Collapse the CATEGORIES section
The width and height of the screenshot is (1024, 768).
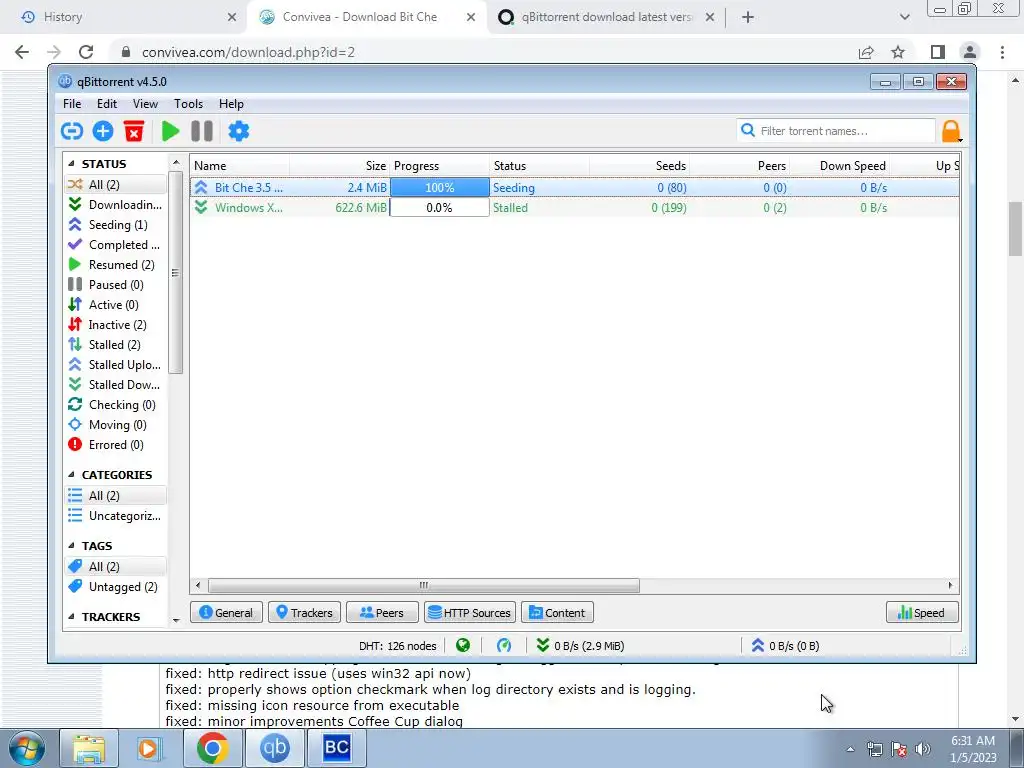coord(71,475)
